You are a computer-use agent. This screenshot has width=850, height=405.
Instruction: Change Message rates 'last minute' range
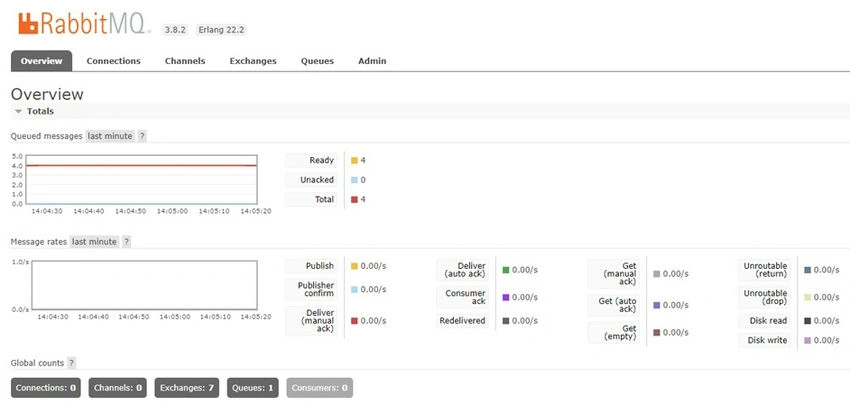coord(94,242)
